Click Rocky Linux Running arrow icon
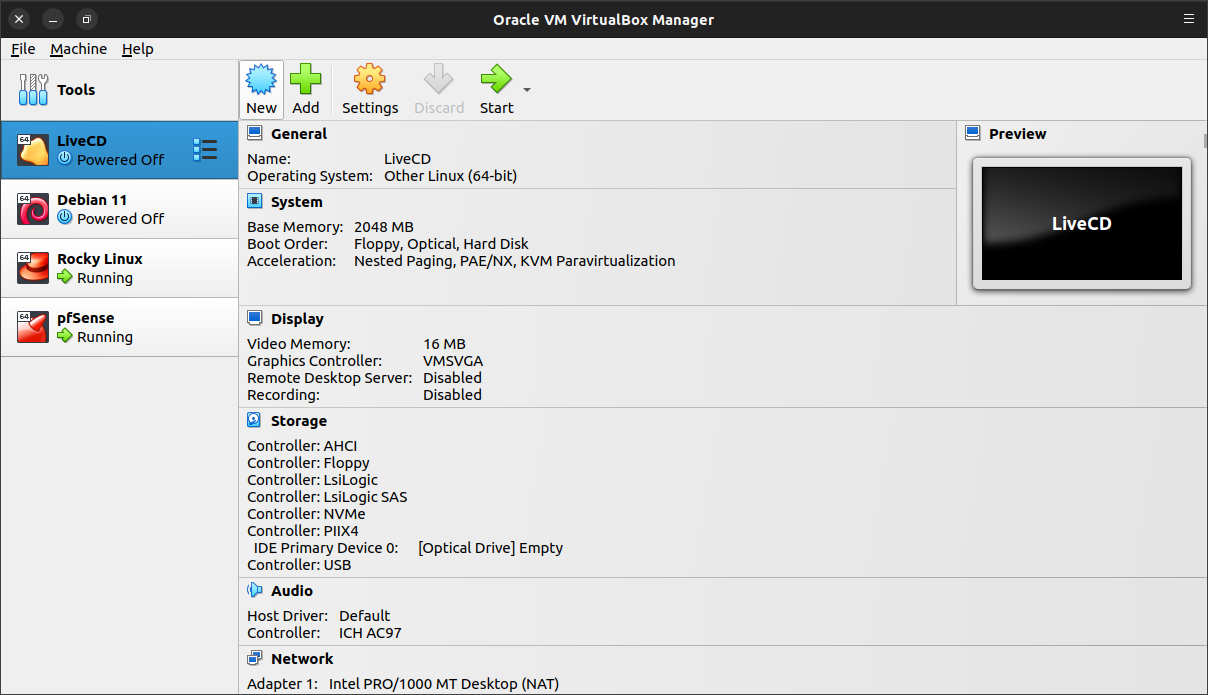 click(x=65, y=277)
